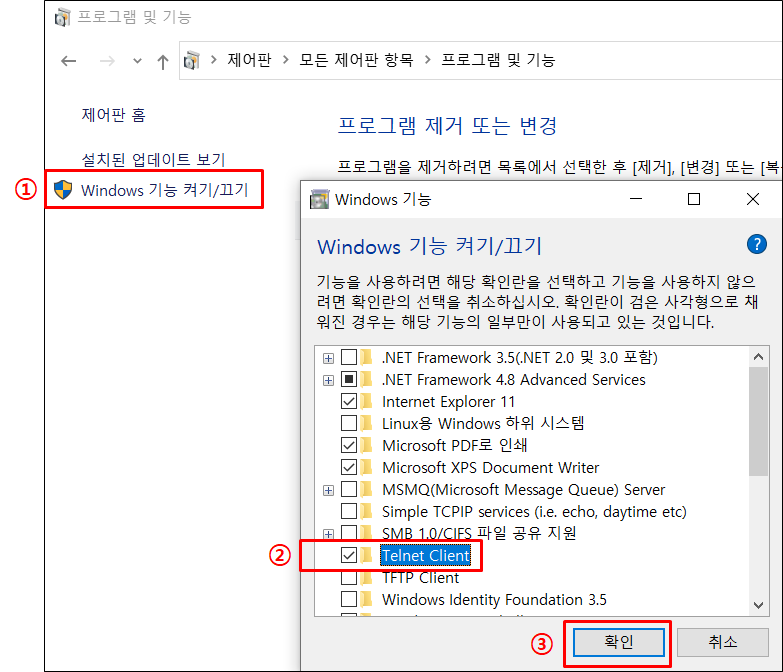
Task: Click the Windows 기능 dialog title icon
Action: [320, 199]
